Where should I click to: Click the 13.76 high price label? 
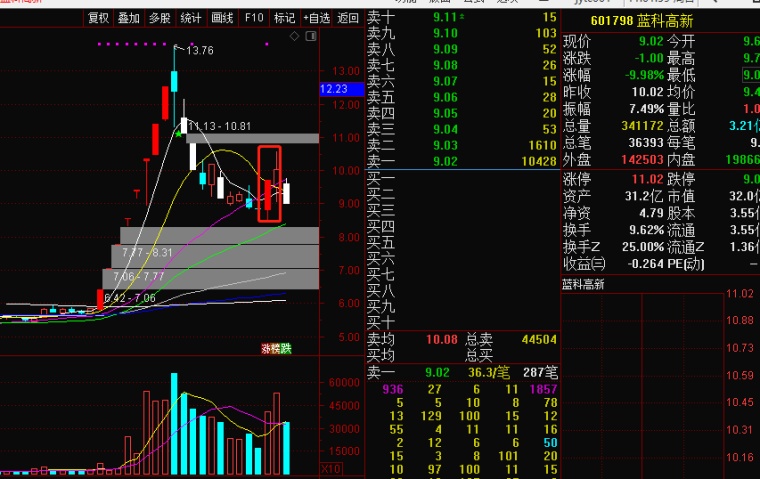tap(200, 50)
